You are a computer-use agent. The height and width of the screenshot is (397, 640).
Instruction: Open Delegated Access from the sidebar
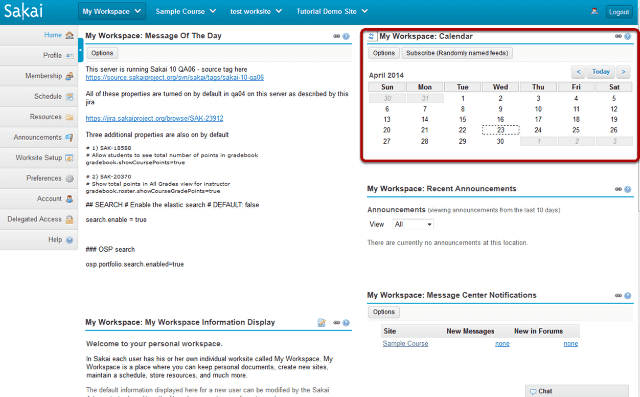tap(40, 219)
